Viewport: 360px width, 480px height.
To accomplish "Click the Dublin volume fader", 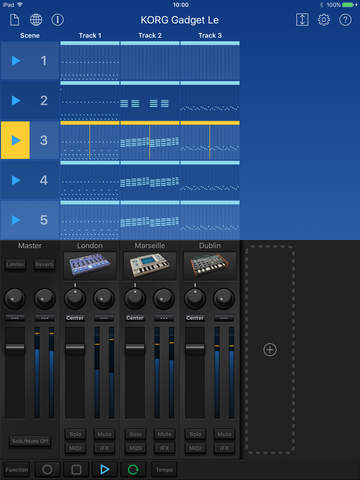I will [195, 347].
